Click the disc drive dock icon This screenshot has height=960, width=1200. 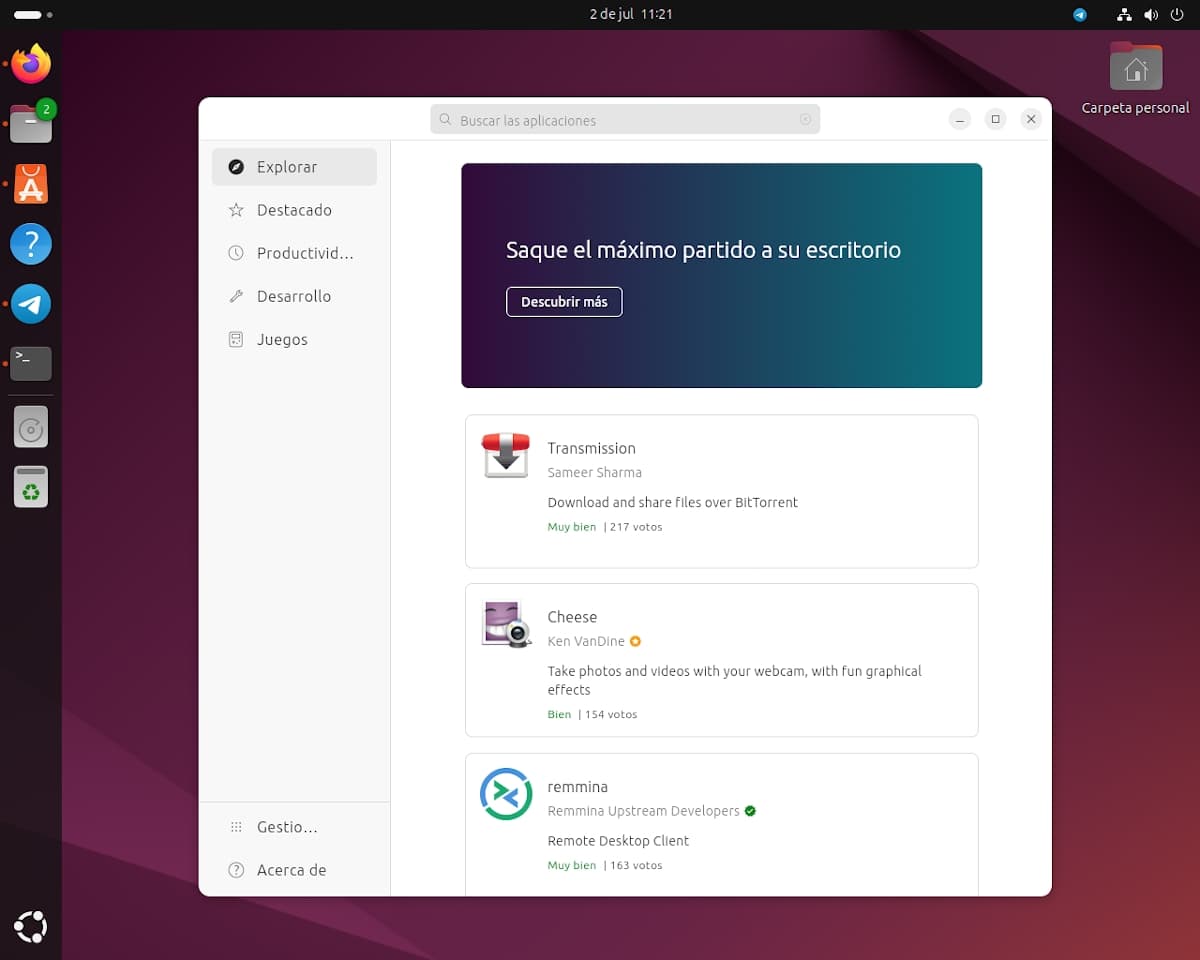[31, 427]
